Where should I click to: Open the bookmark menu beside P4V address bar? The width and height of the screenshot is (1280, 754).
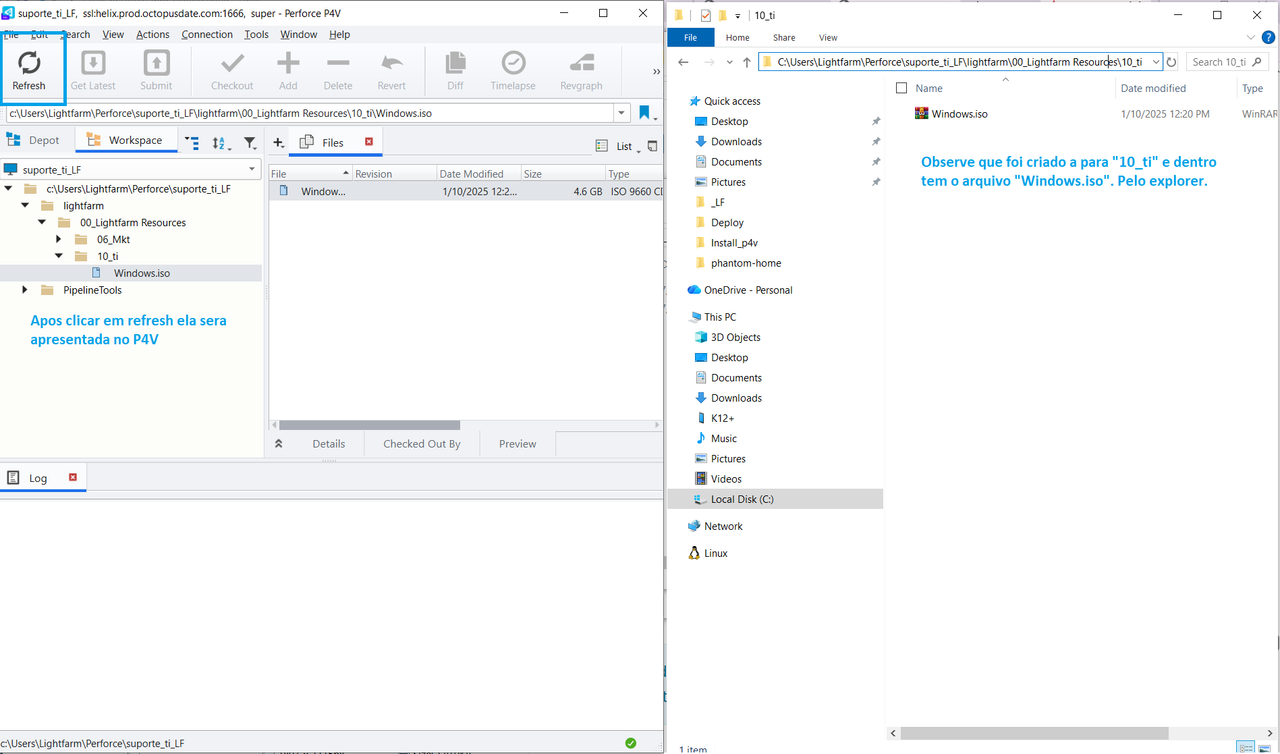click(648, 113)
